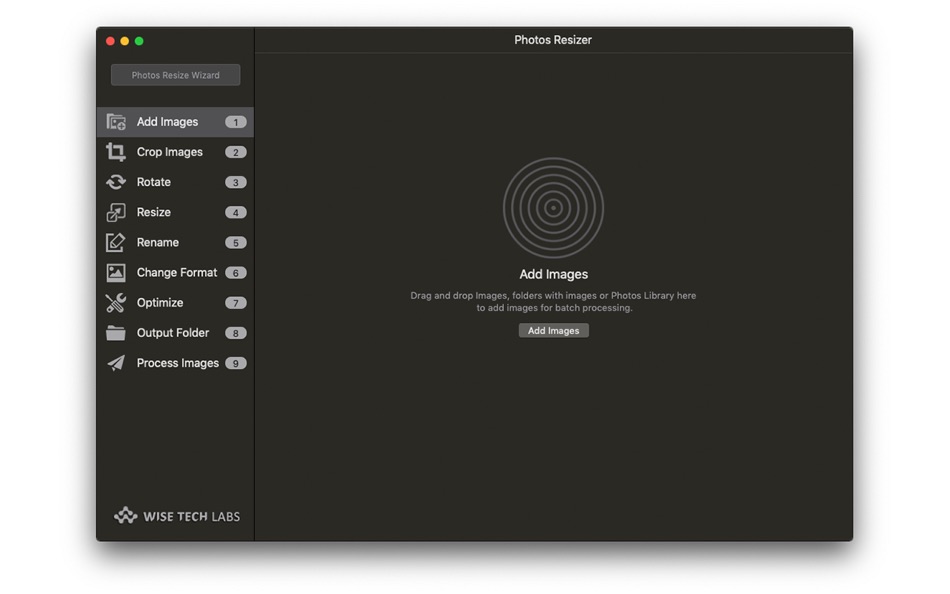
Task: Select the Crop Images step
Action: [169, 151]
